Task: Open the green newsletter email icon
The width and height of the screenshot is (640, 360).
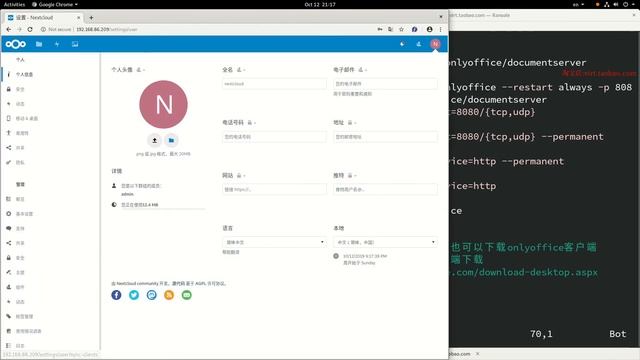Action: tap(187, 295)
